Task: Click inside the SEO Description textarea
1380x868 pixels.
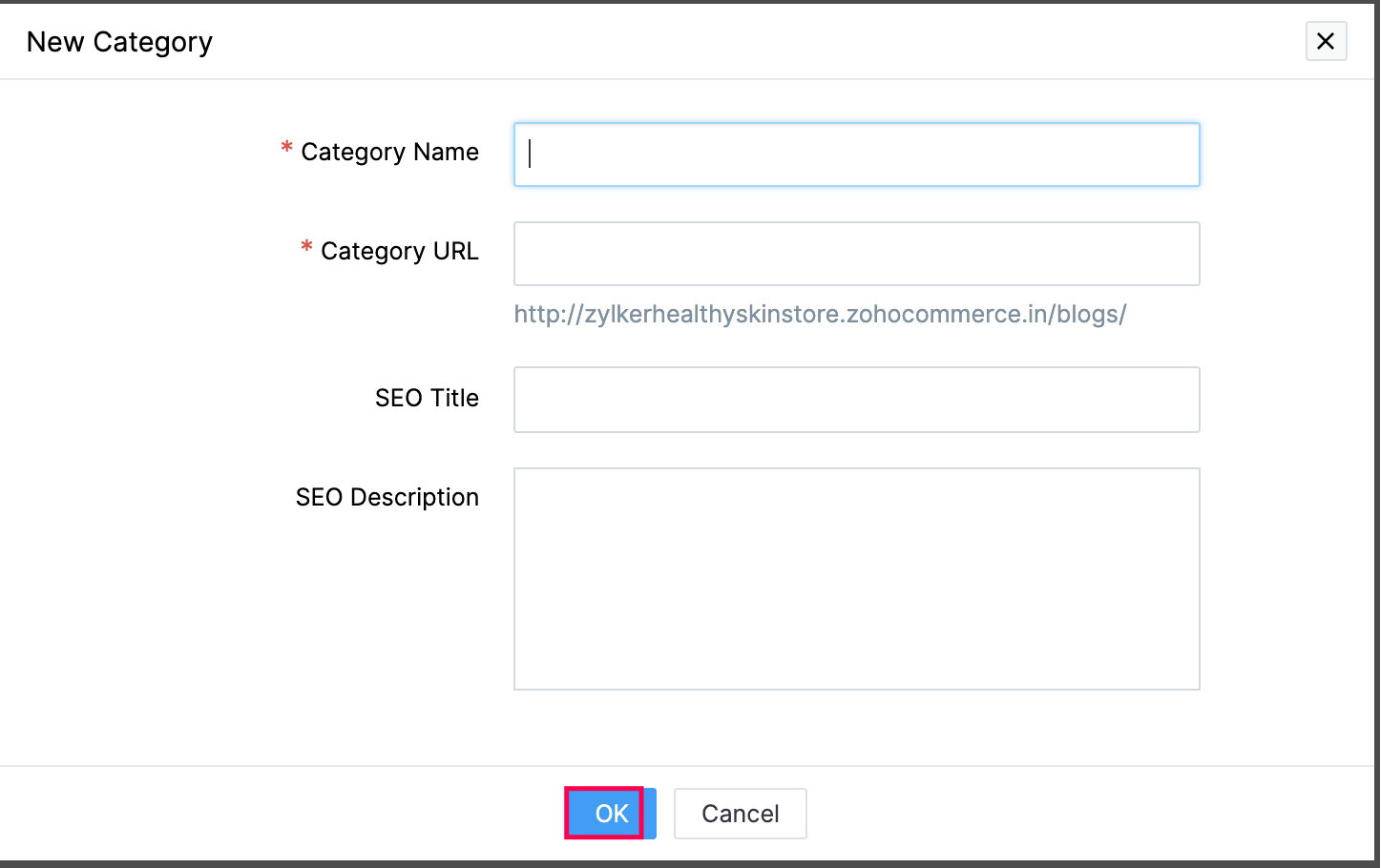Action: coord(856,578)
